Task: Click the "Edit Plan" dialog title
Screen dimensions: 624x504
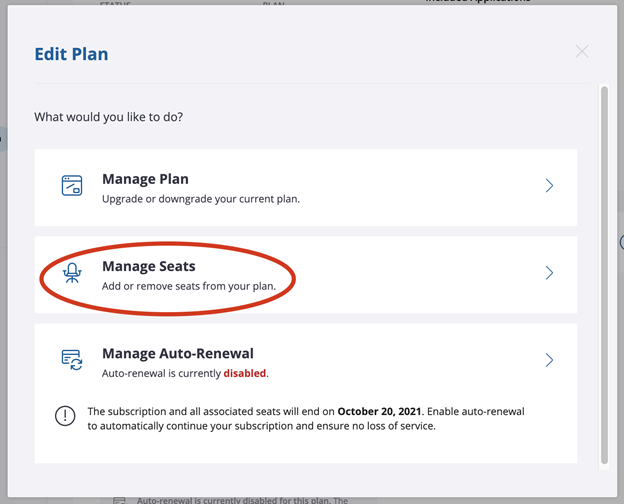Action: click(71, 54)
